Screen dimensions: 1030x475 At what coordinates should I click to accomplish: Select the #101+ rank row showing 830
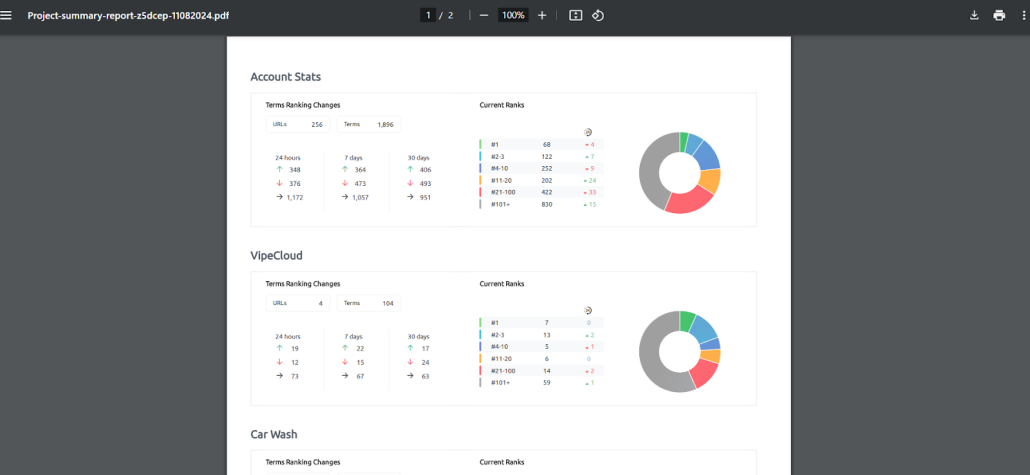coord(541,204)
